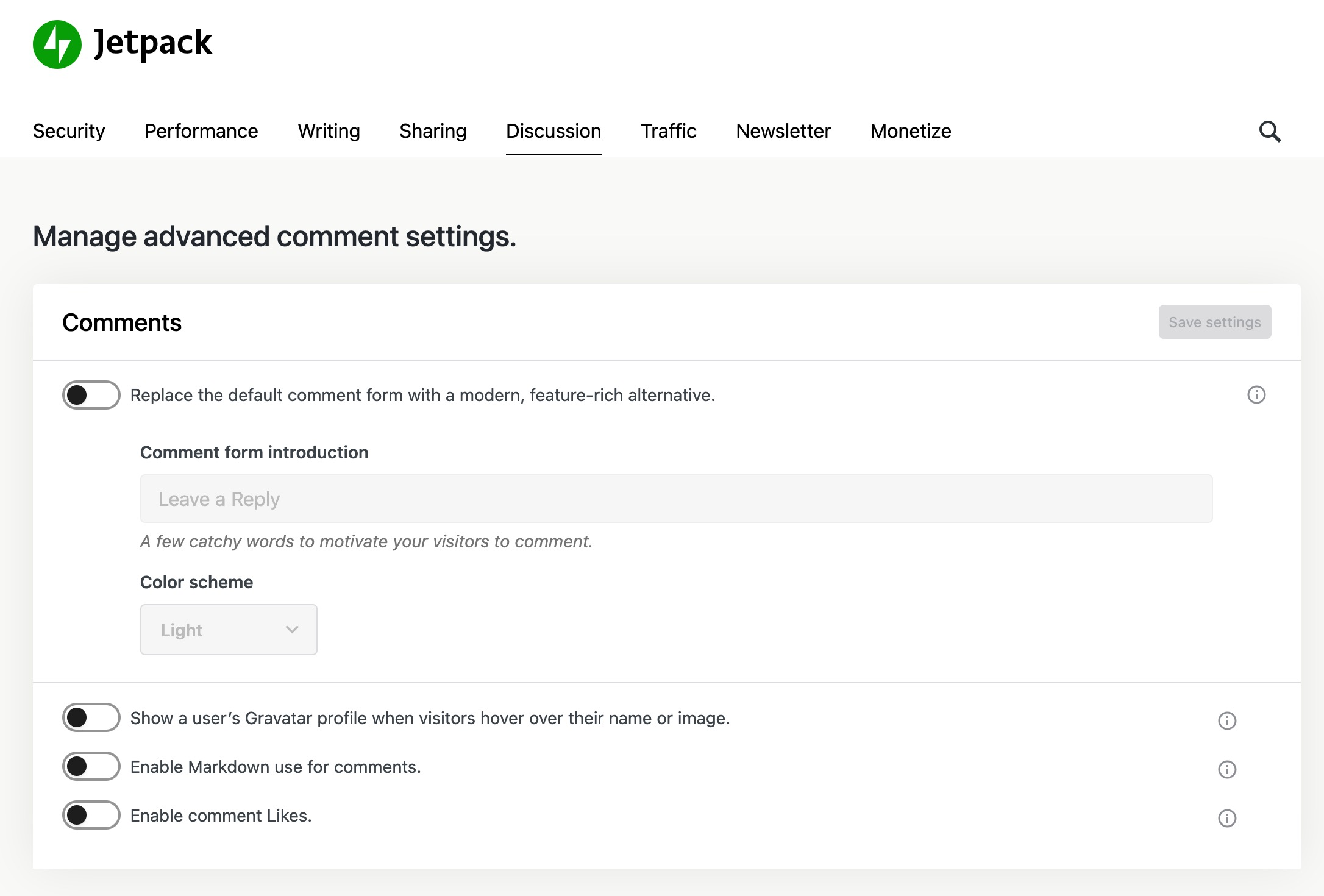
Task: Click the 'Show a user's Gravatar profile' label
Action: tap(430, 718)
